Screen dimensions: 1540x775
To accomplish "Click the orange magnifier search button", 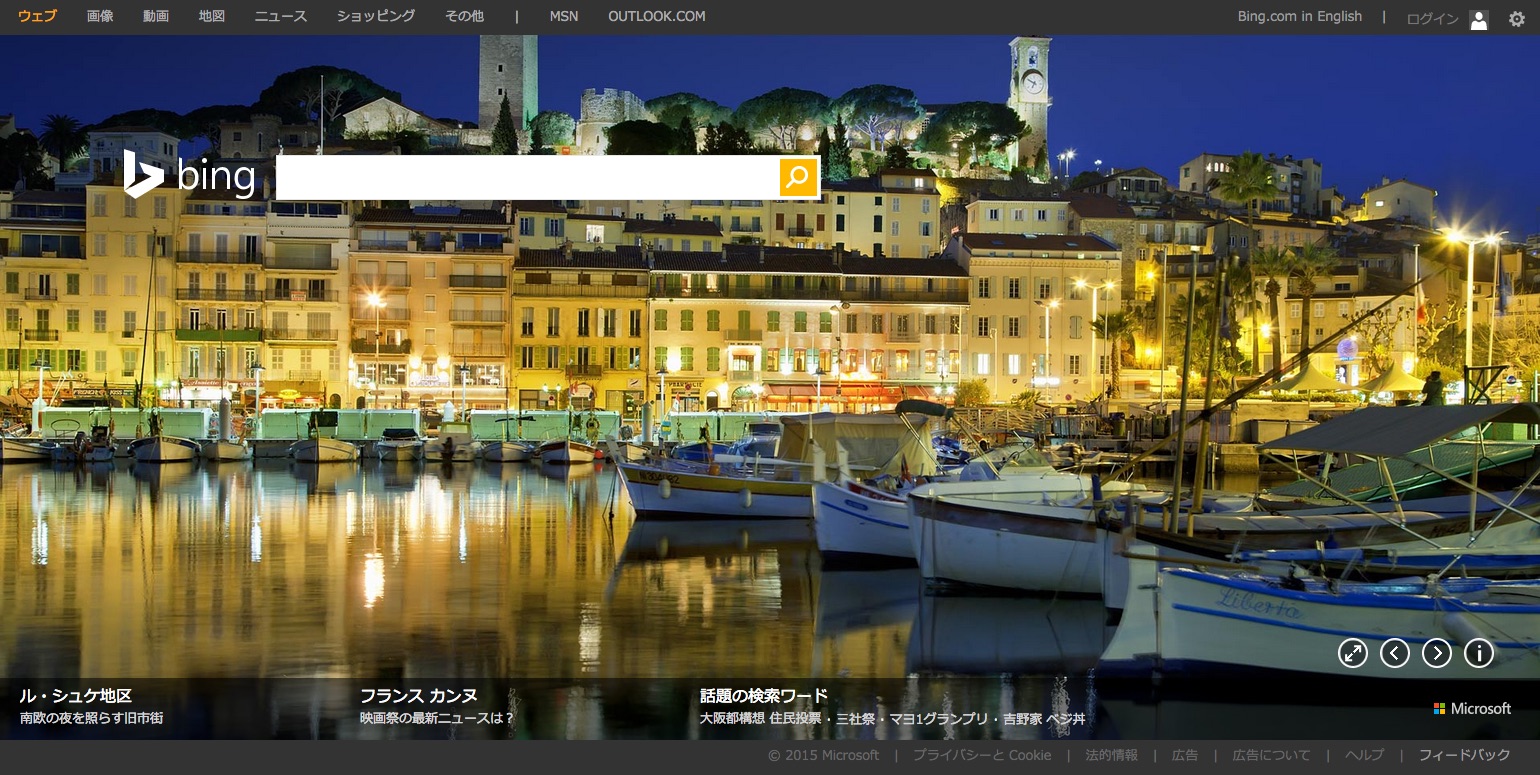I will tap(797, 178).
